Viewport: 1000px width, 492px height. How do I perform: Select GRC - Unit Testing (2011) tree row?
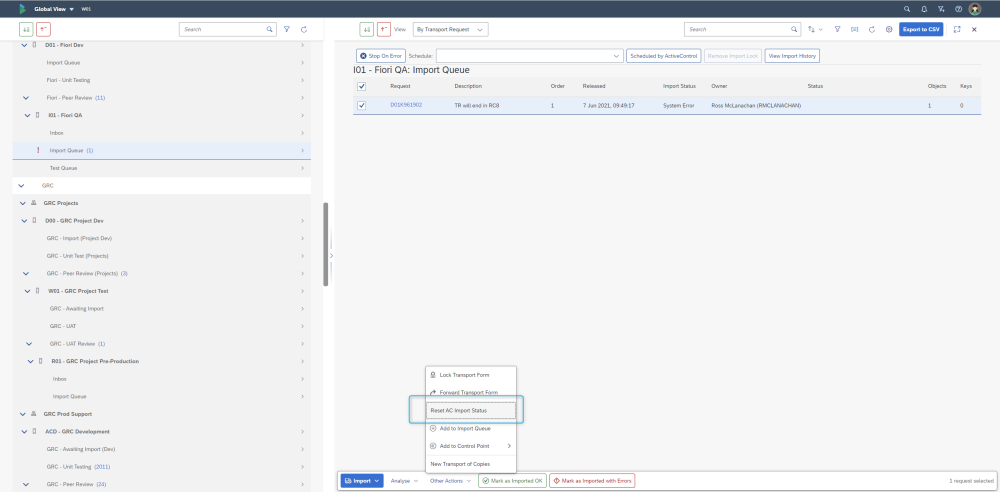[x=162, y=466]
